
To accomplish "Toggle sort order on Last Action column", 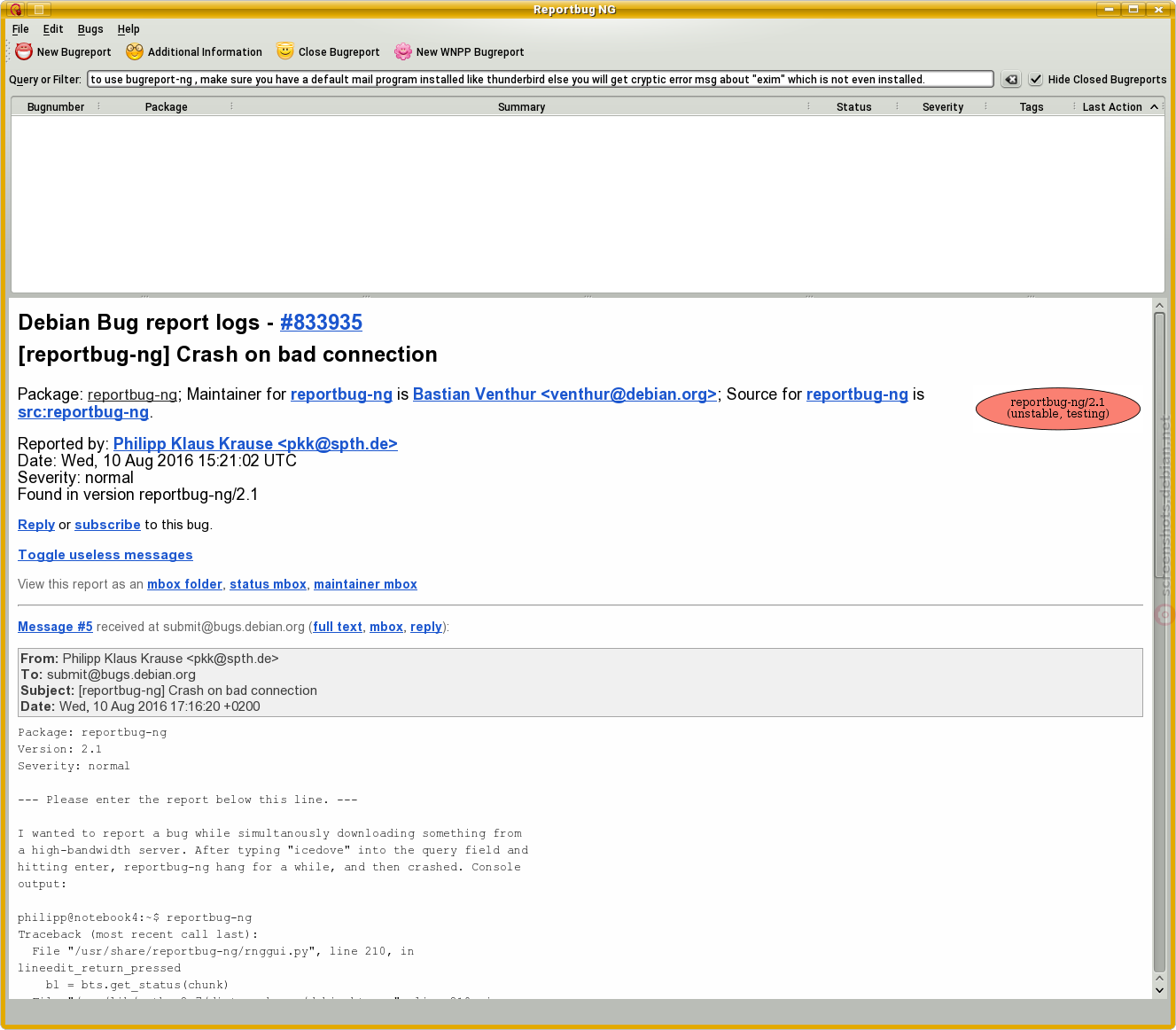I will point(1119,106).
